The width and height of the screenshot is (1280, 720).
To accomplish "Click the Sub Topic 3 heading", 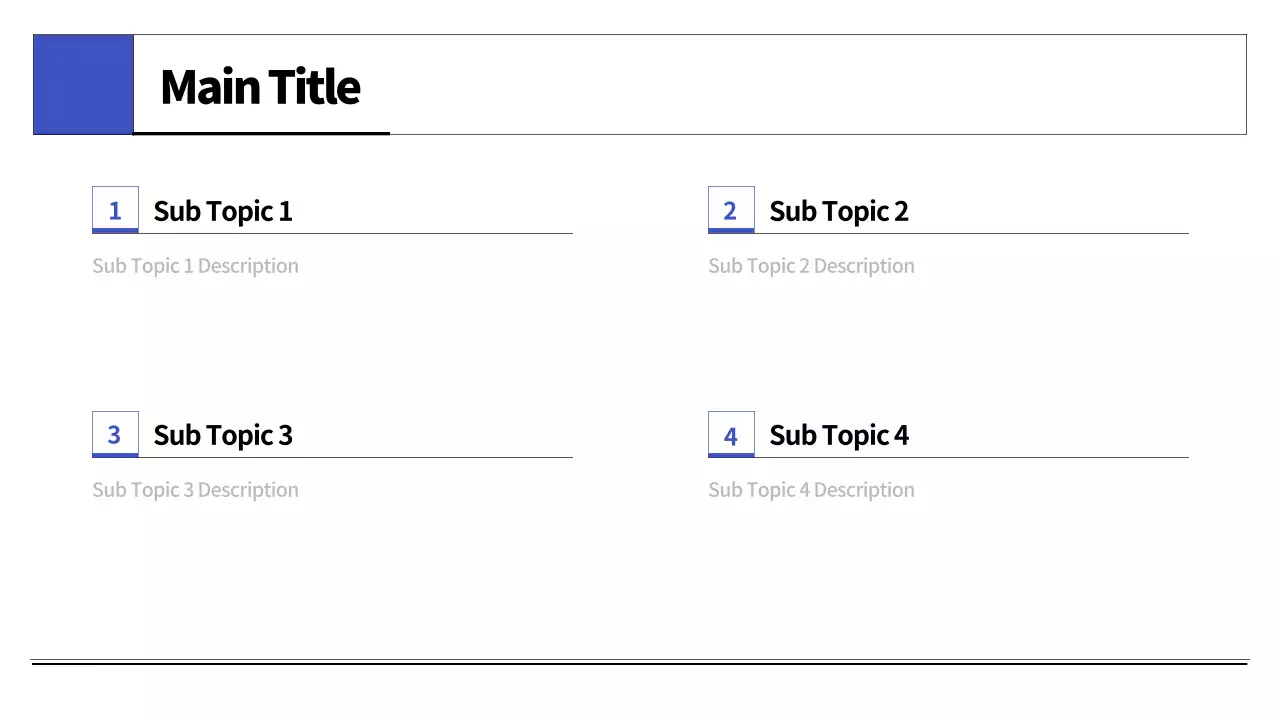I will 223,435.
